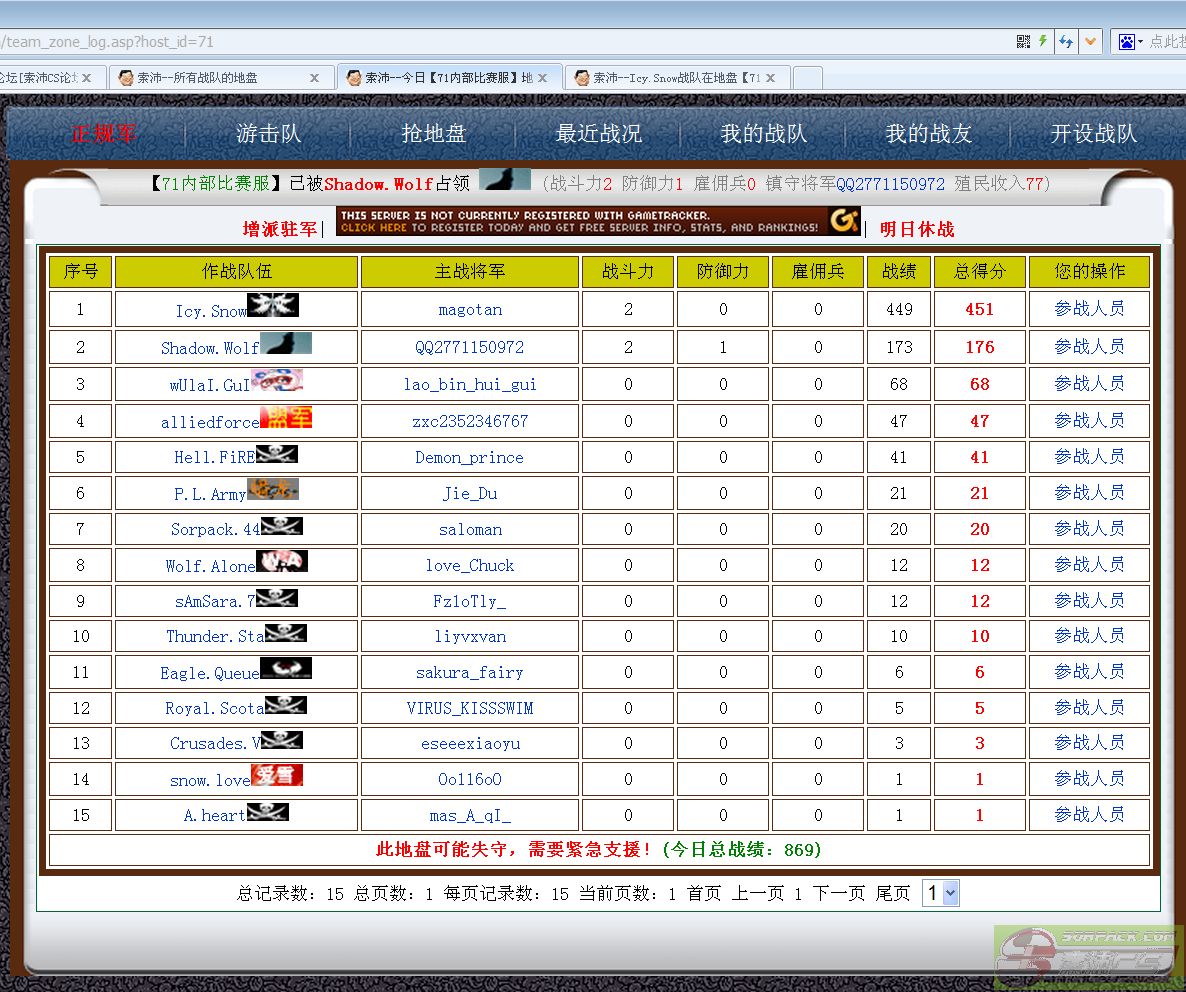Click the 明日休战 link
The image size is (1186, 992).
point(917,229)
